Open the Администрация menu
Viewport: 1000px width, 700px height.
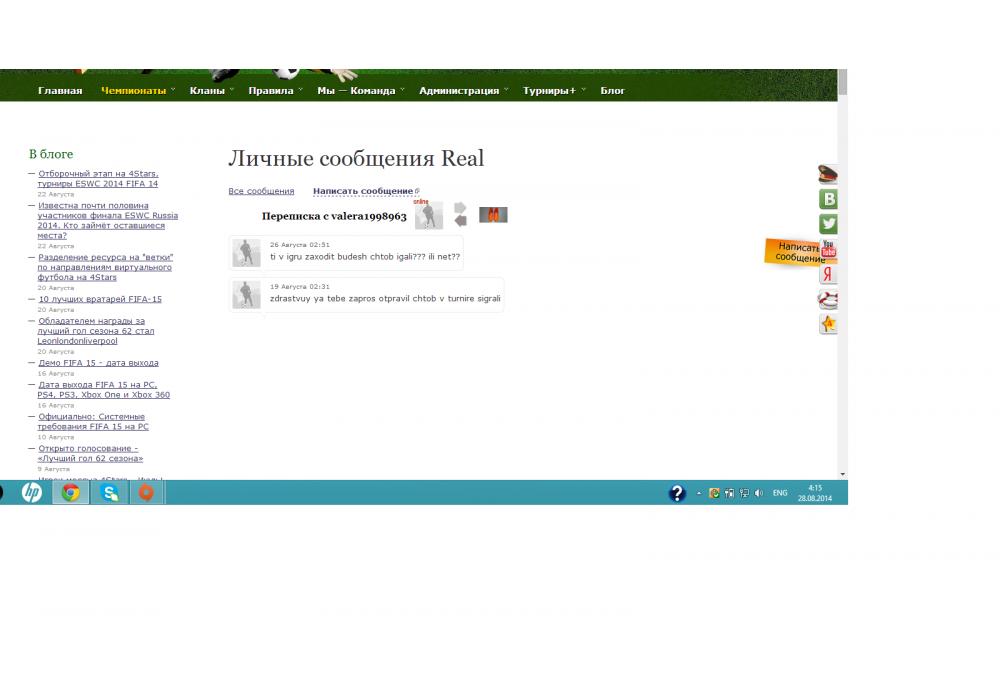[459, 91]
